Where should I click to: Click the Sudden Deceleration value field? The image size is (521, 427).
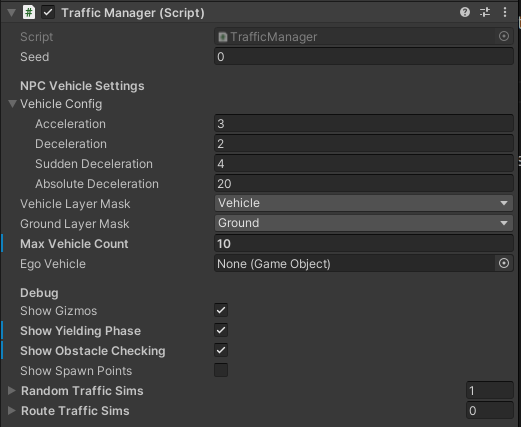pyautogui.click(x=364, y=164)
